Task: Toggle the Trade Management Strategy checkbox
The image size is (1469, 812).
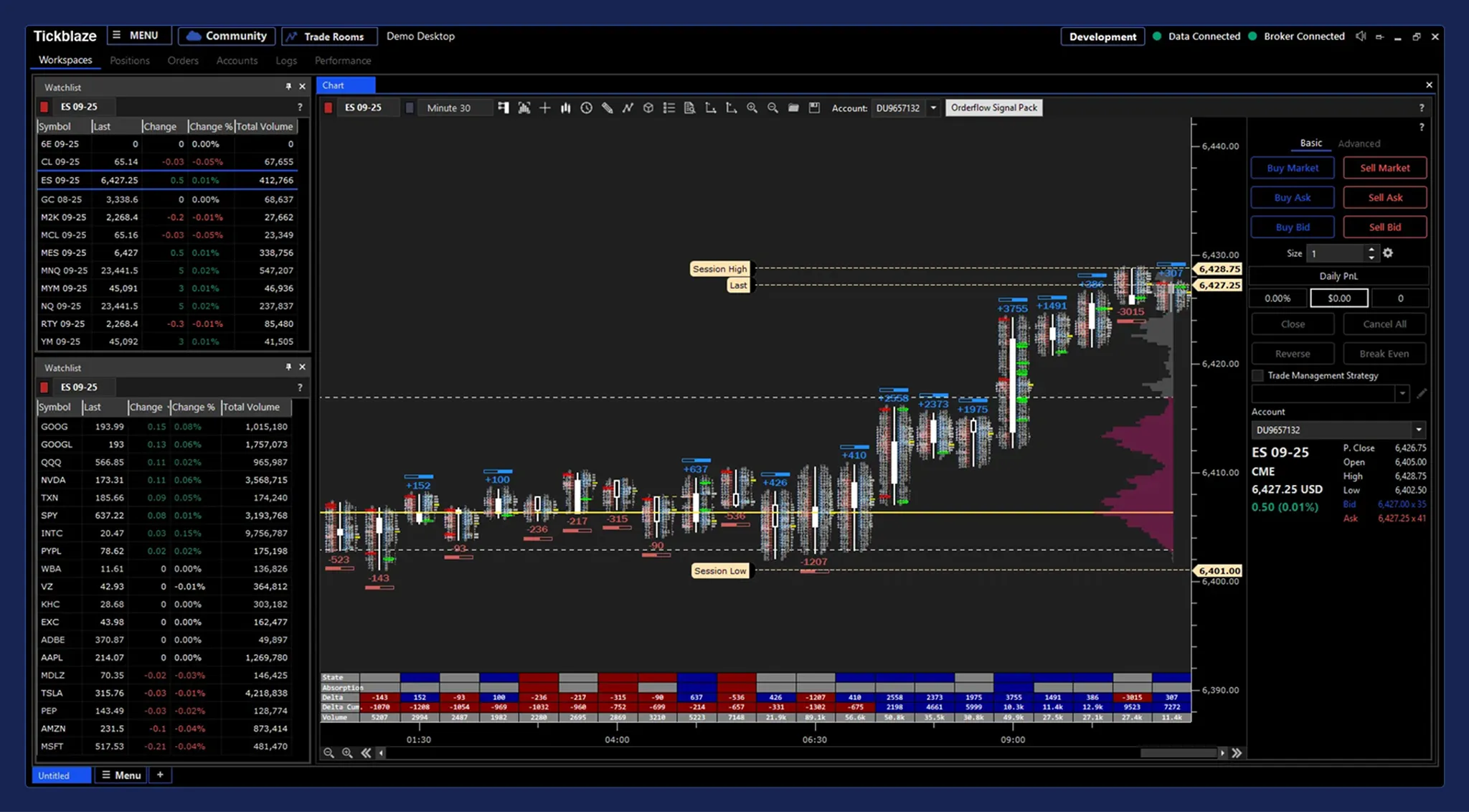Action: [1257, 376]
